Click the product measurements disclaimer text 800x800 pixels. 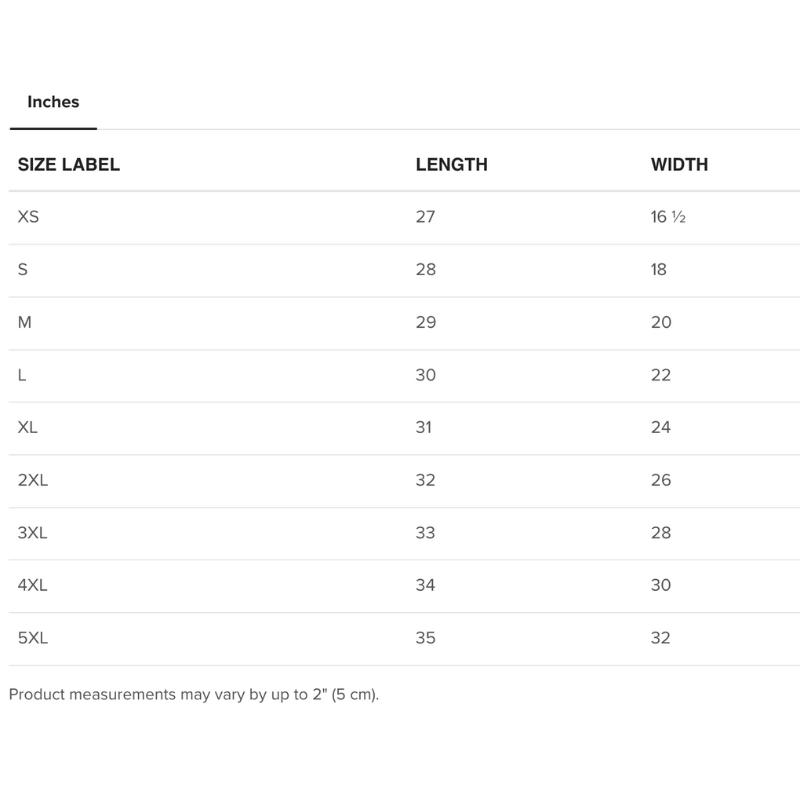pos(194,694)
